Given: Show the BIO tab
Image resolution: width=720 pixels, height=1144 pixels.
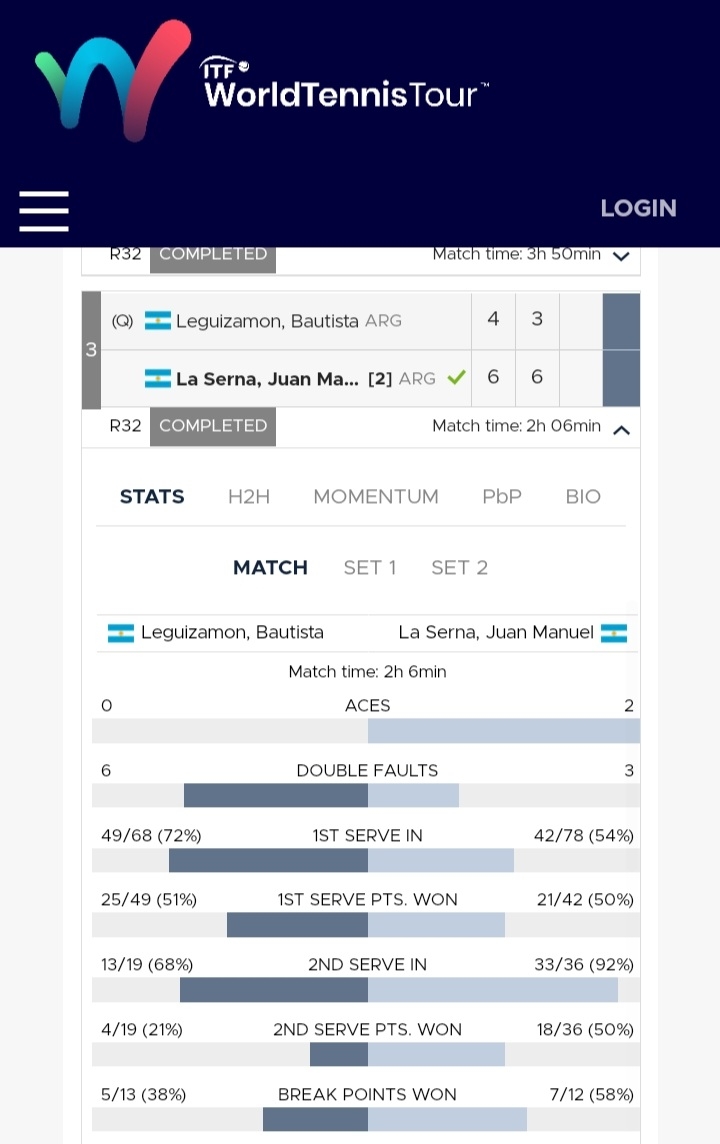Looking at the screenshot, I should pos(583,497).
